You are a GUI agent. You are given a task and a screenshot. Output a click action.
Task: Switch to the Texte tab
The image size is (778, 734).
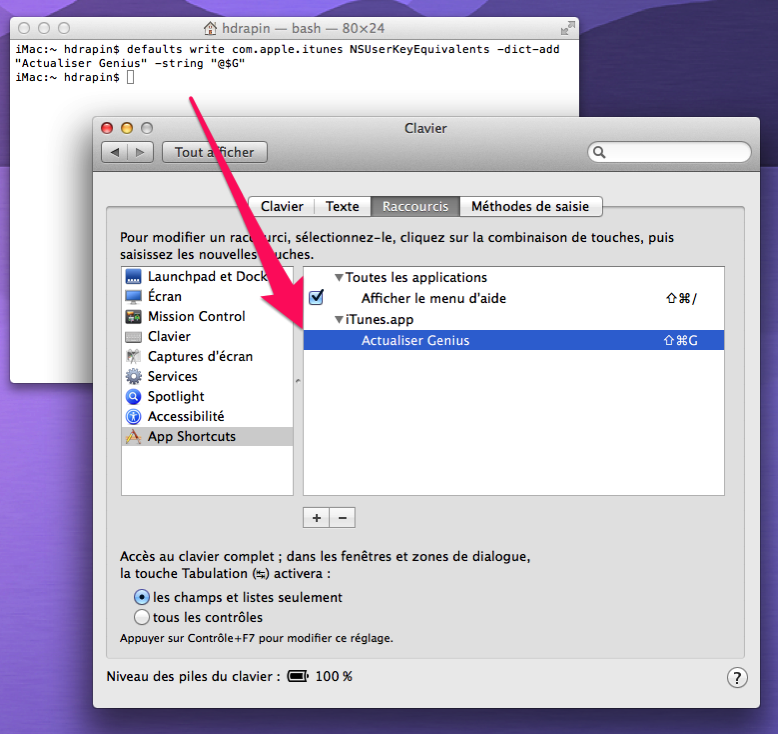342,206
